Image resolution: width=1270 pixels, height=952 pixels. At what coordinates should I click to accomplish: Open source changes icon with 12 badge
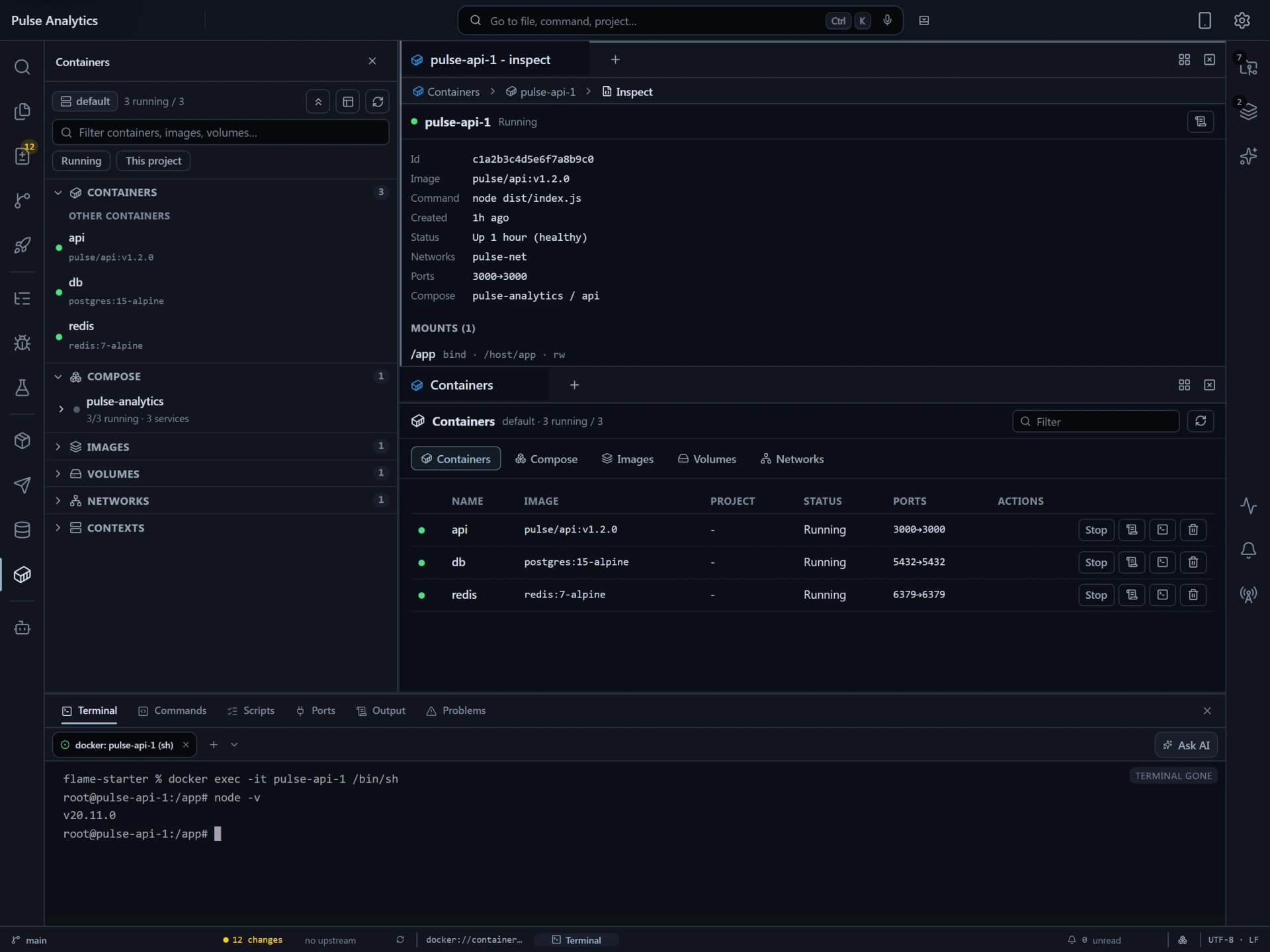22,155
